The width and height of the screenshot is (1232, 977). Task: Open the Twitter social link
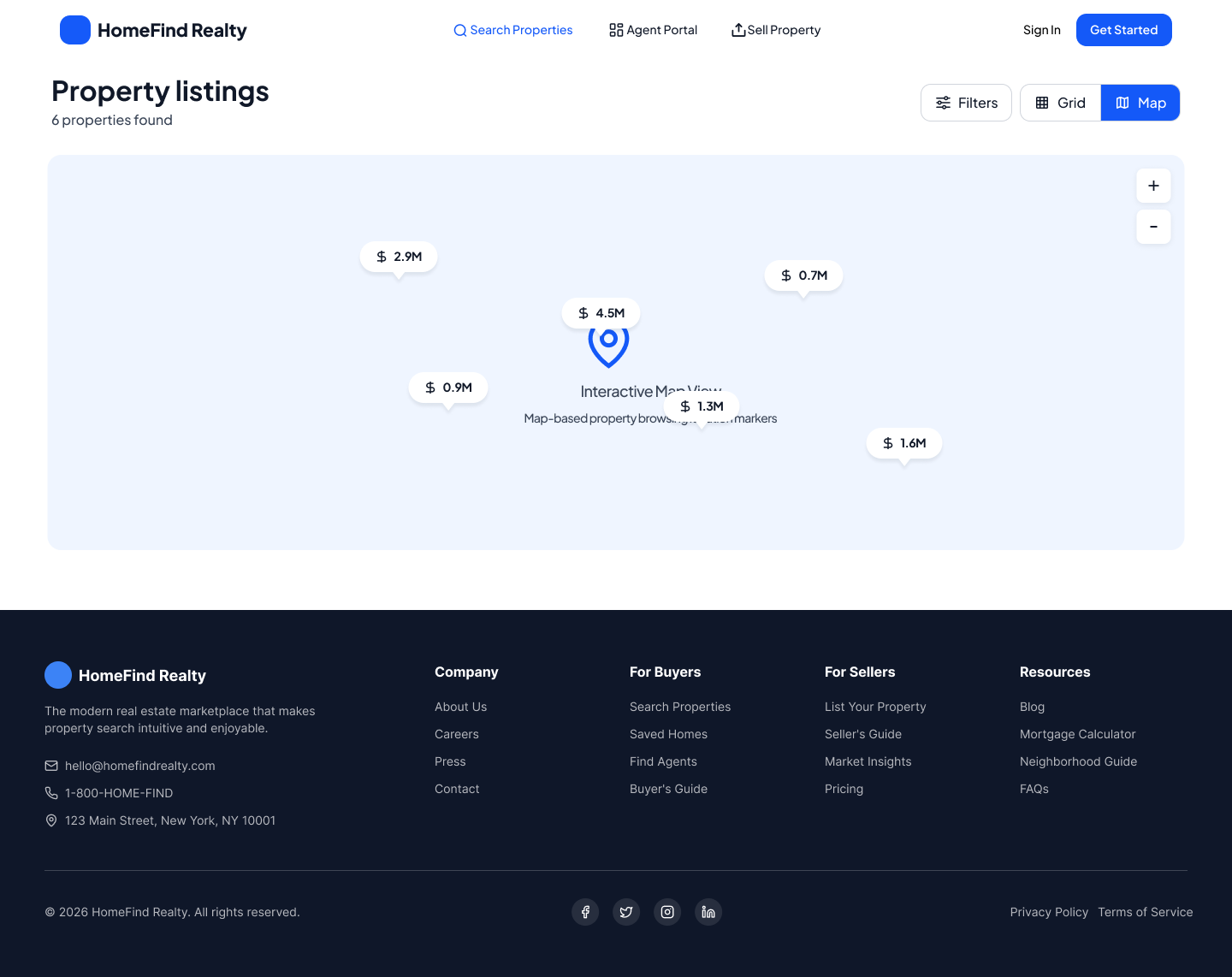coord(626,912)
